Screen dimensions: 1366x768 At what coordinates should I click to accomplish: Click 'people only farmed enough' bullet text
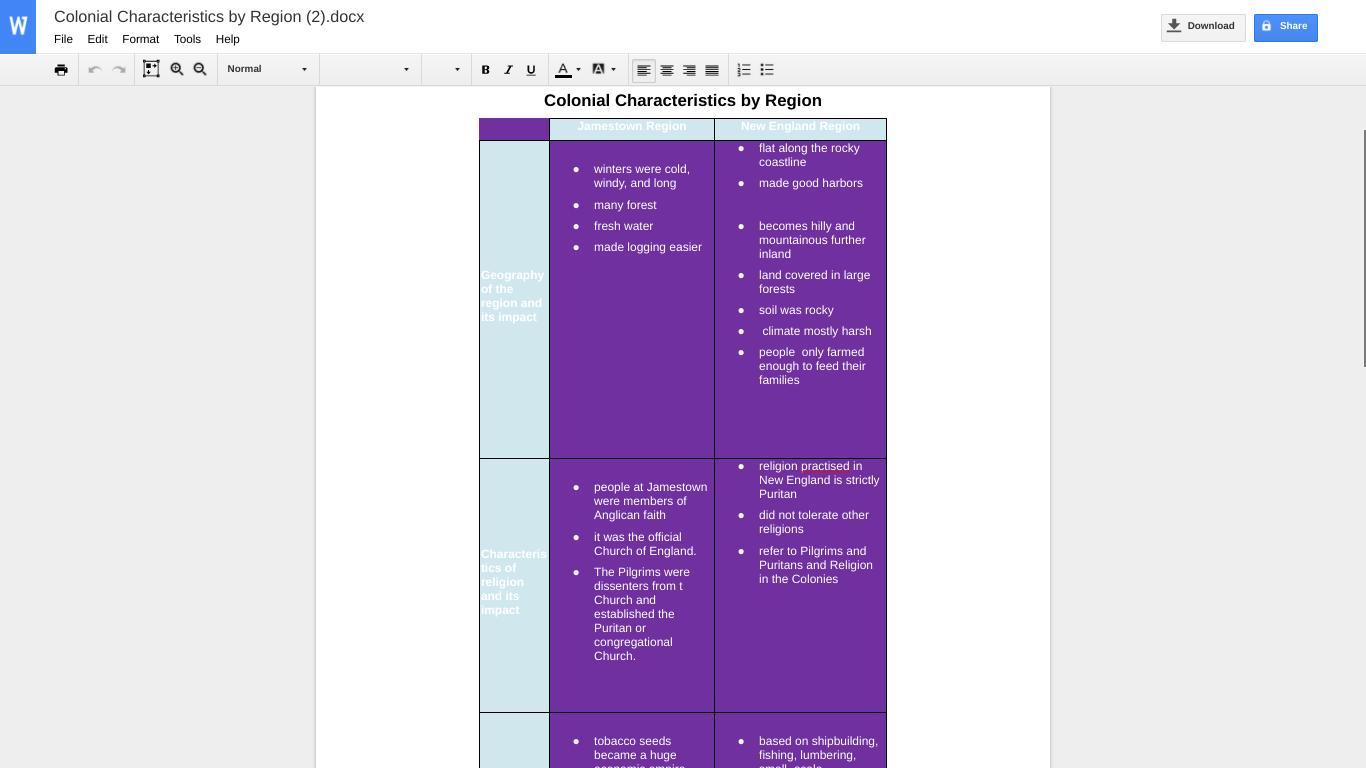[x=812, y=366]
